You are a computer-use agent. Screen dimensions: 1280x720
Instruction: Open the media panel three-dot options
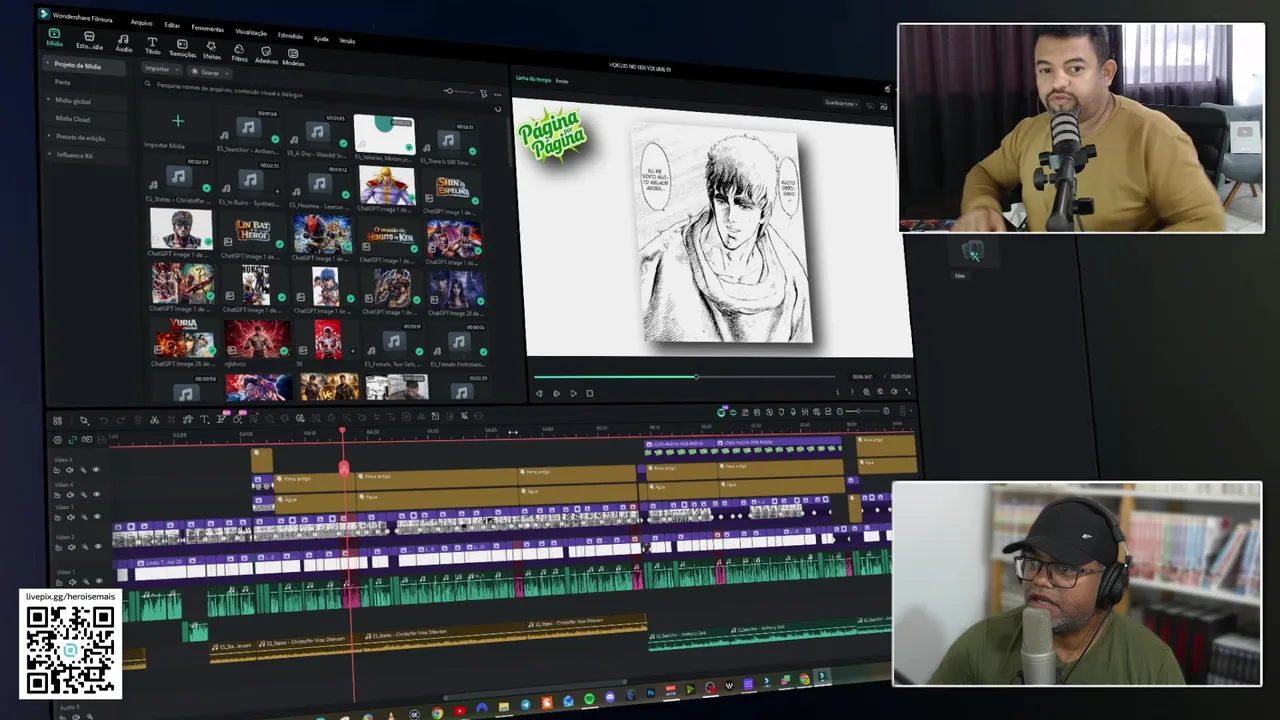(x=497, y=95)
